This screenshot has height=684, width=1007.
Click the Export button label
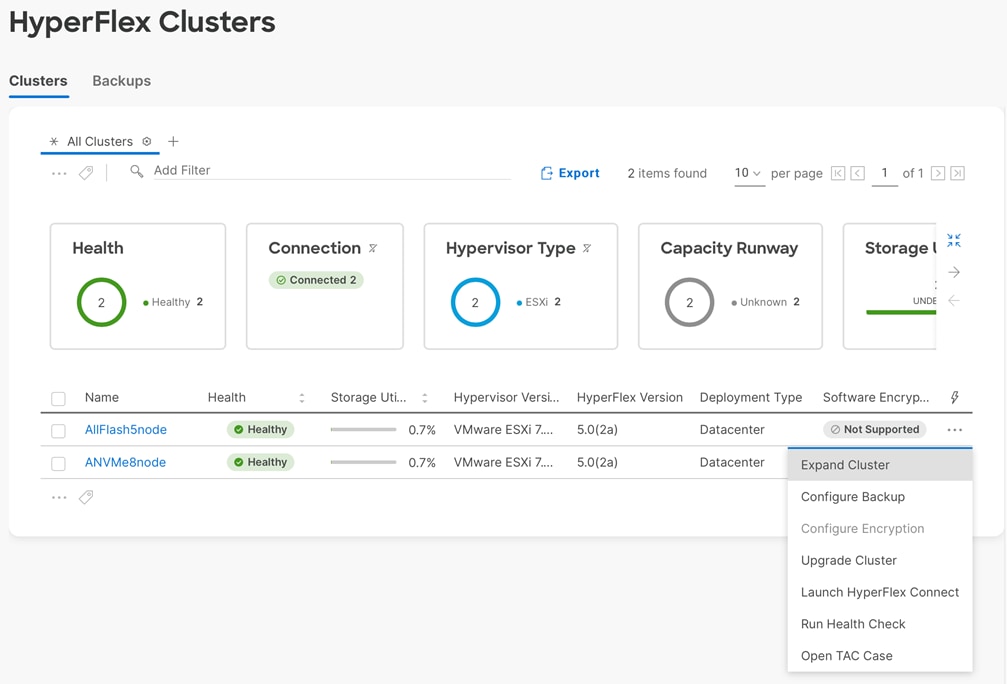point(579,173)
